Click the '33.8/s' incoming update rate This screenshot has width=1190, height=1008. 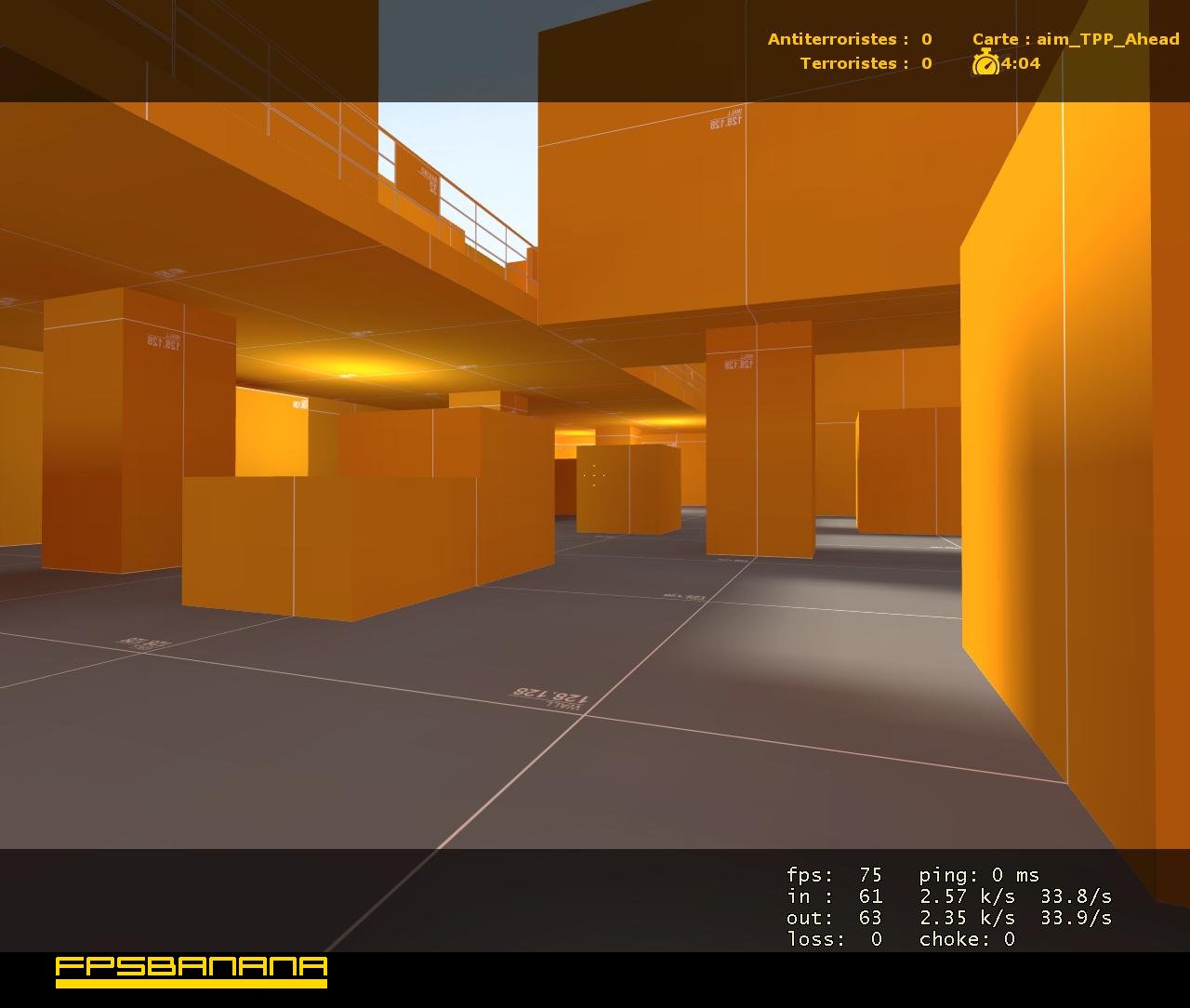1077,896
